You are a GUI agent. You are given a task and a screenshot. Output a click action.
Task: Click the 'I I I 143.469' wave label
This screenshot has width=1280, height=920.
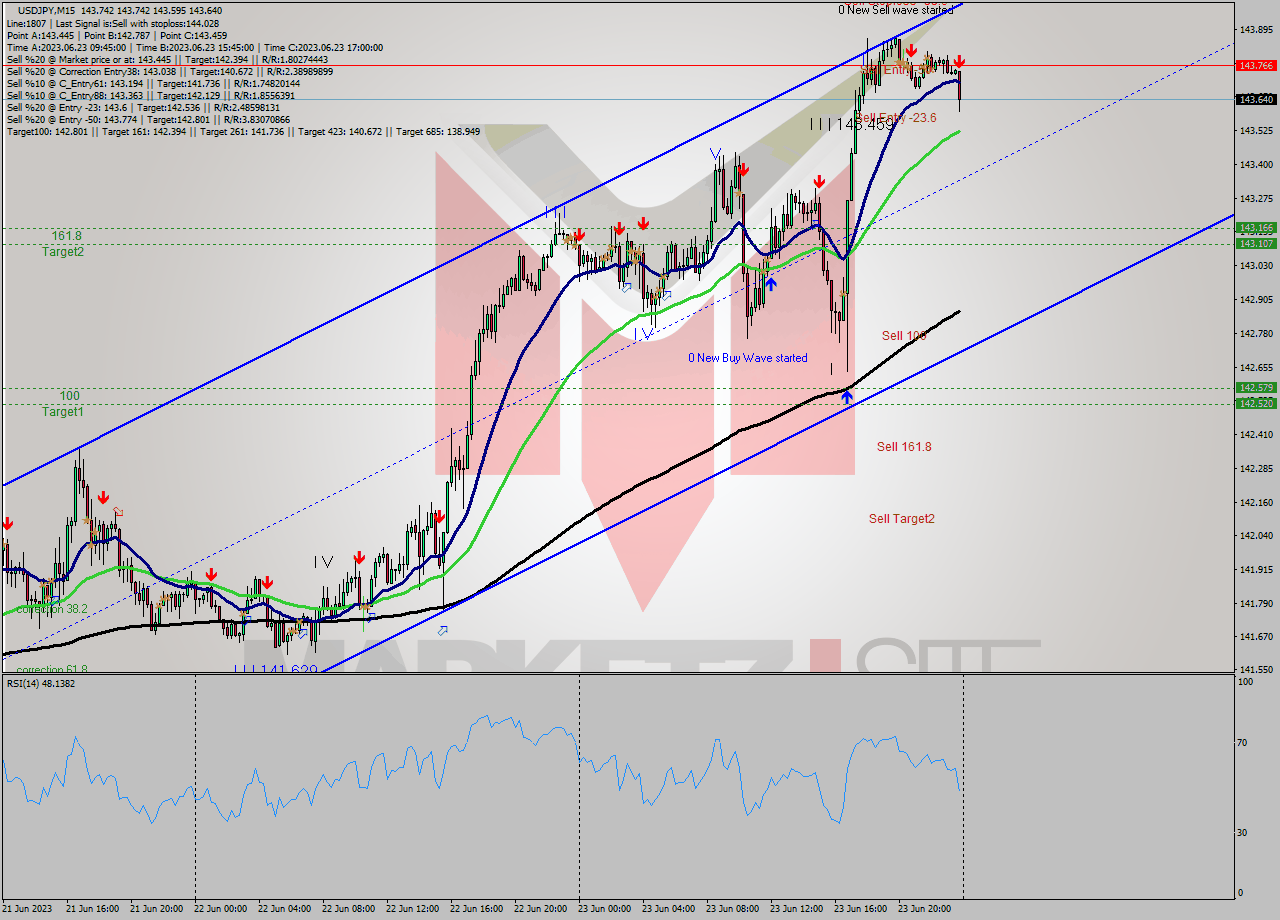click(853, 124)
